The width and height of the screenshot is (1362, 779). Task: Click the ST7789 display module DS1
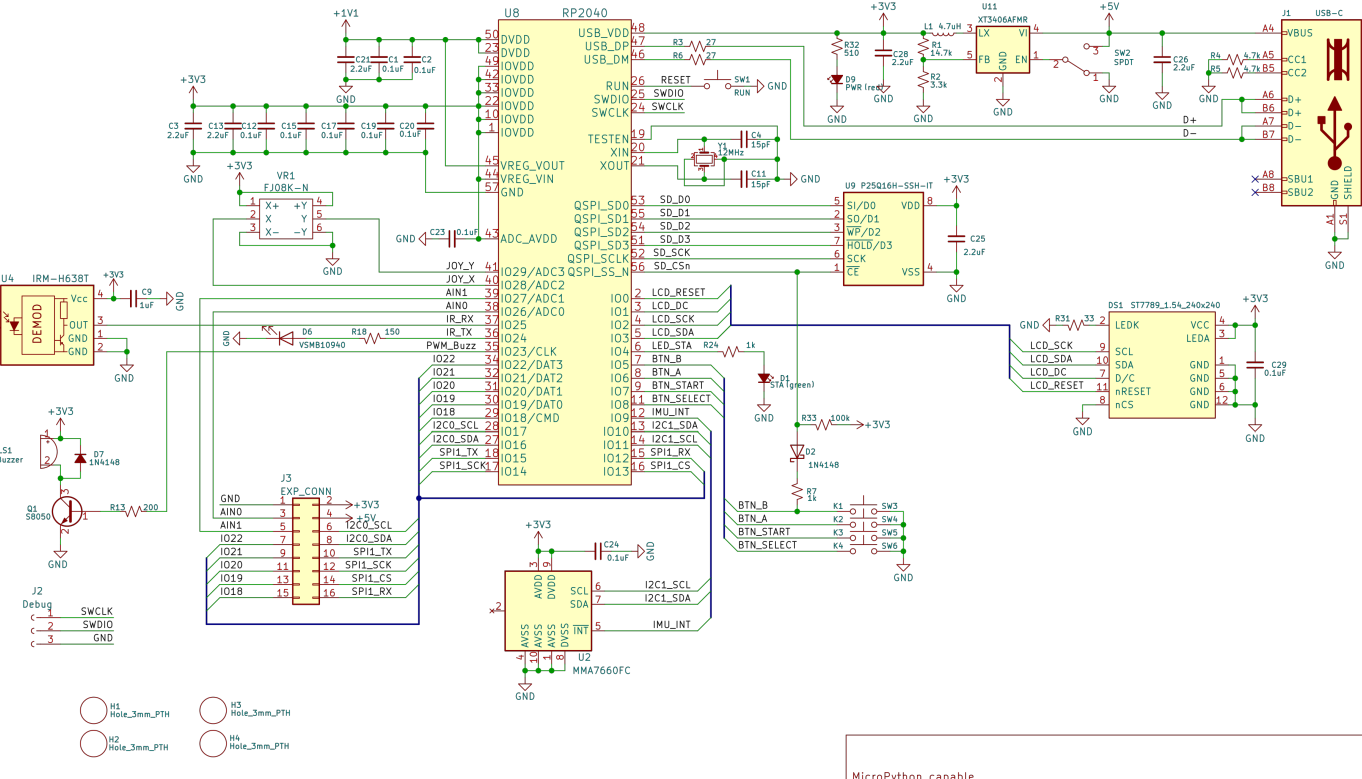point(1161,364)
